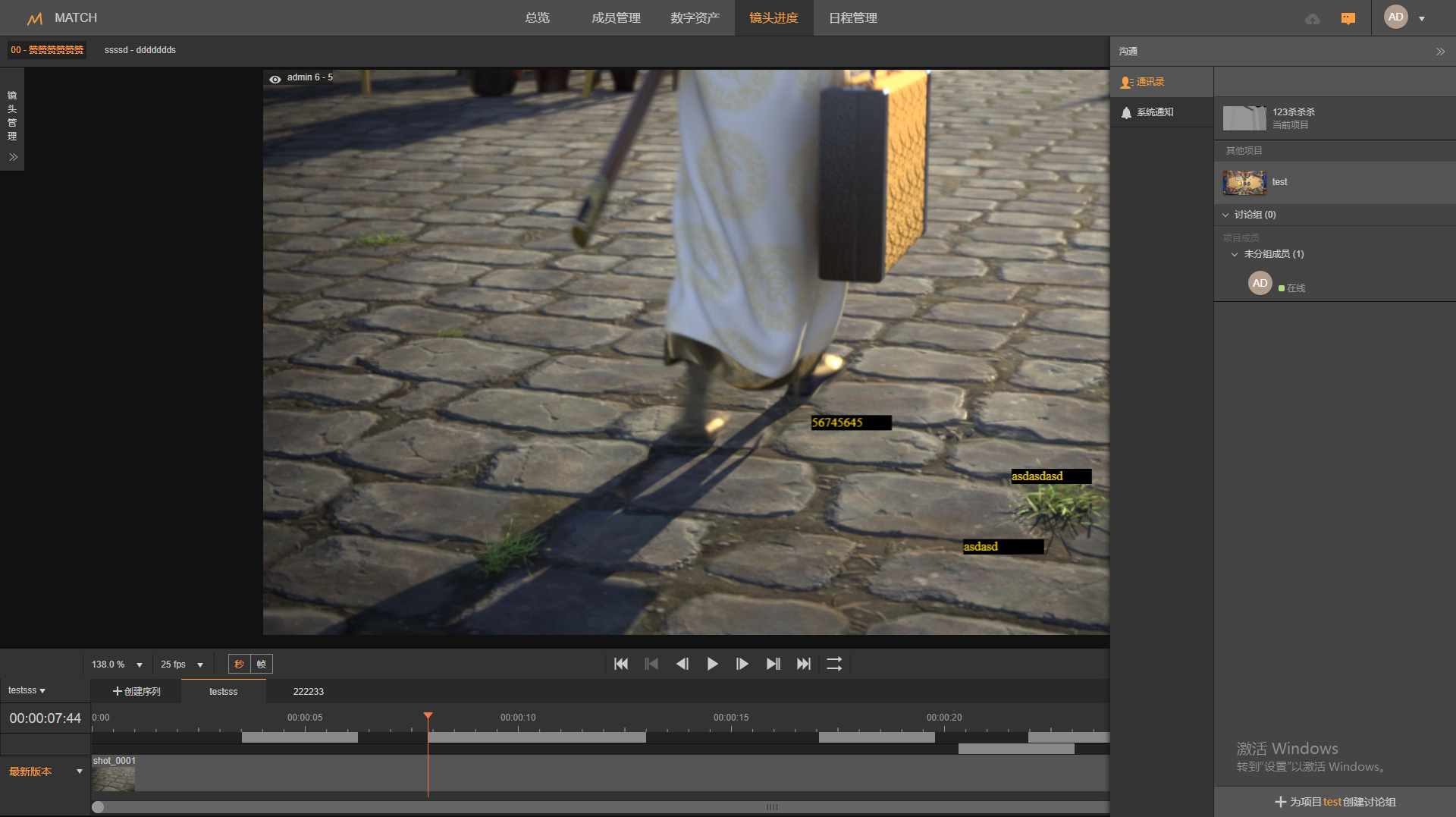Click the AD user avatar in header
The width and height of the screenshot is (1456, 817).
(x=1395, y=17)
